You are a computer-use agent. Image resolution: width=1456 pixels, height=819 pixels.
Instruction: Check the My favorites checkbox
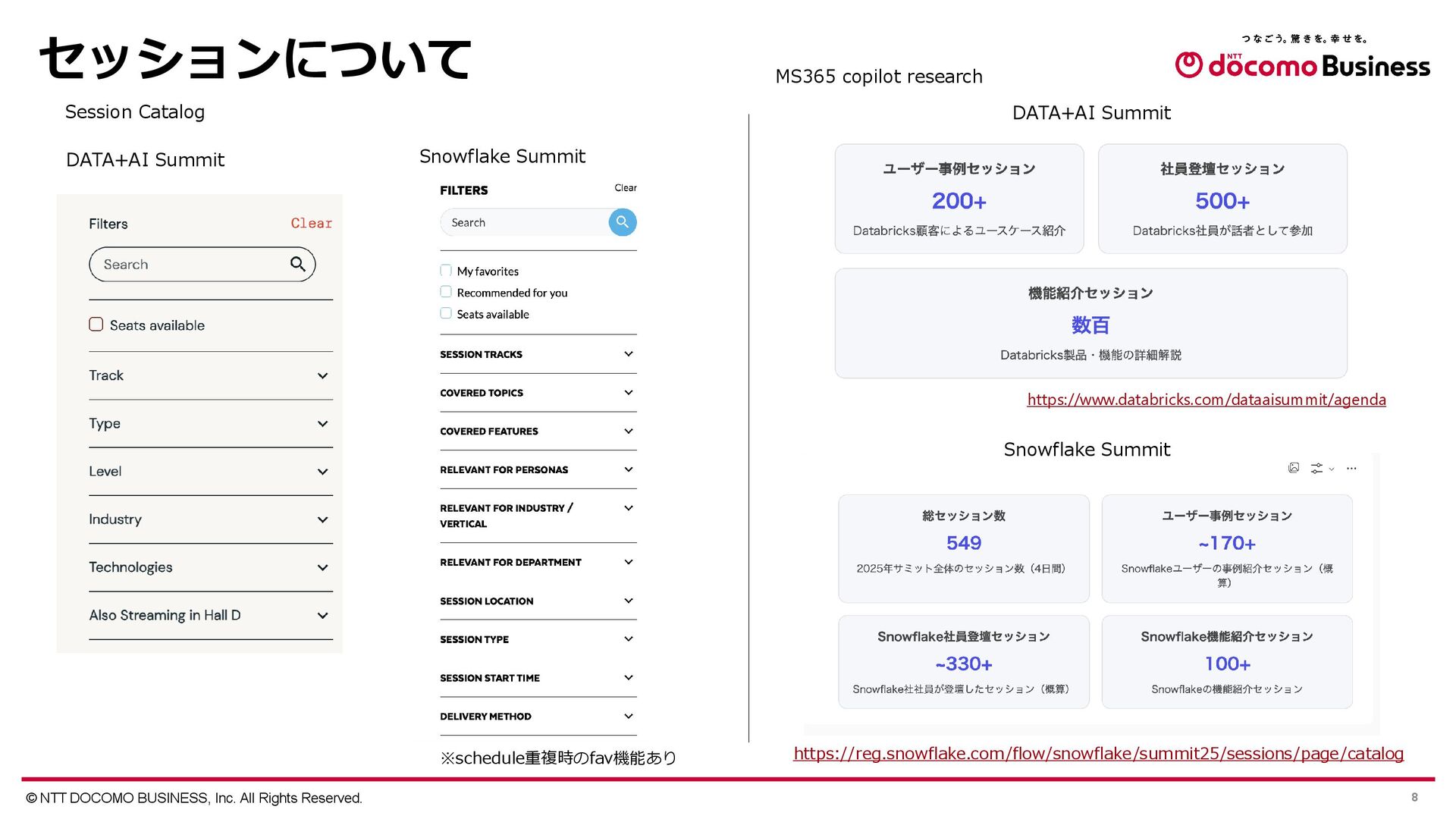click(x=446, y=270)
